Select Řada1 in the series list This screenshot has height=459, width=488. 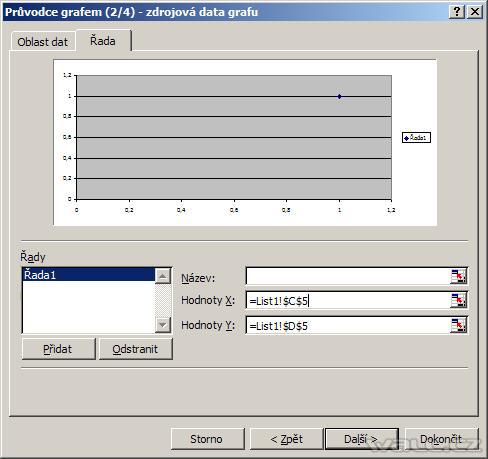[x=89, y=275]
